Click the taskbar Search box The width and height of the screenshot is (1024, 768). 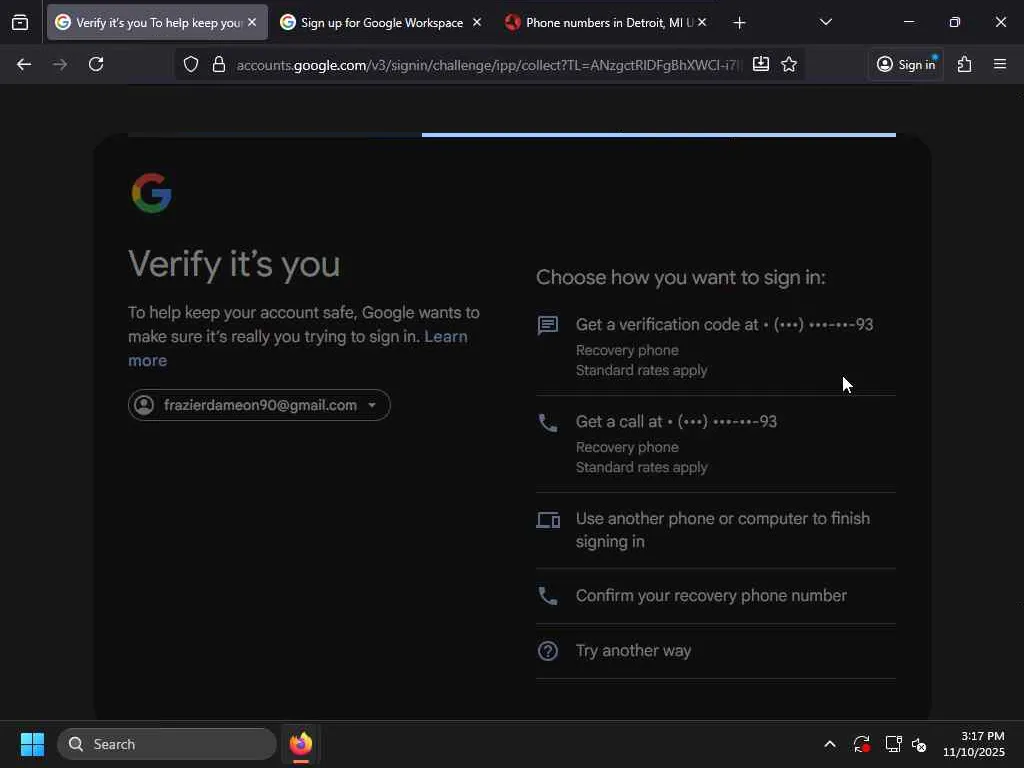tap(167, 744)
